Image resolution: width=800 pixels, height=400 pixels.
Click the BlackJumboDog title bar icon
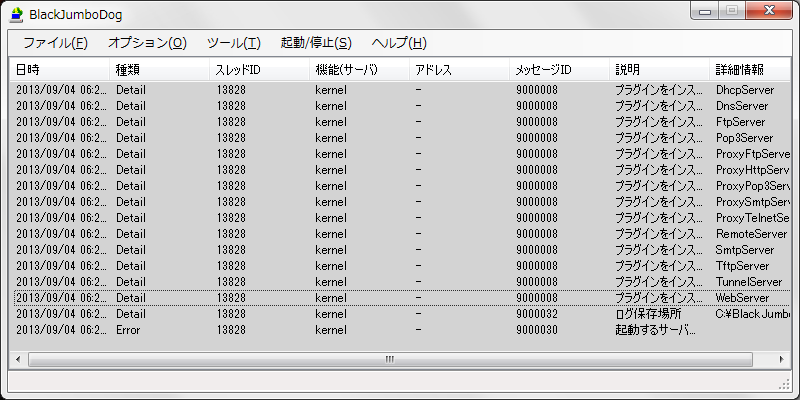pyautogui.click(x=17, y=15)
